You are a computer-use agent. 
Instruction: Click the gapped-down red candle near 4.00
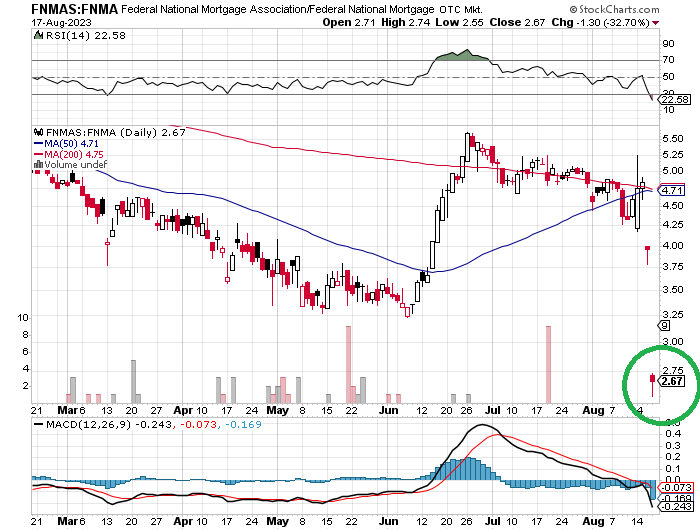click(x=647, y=255)
